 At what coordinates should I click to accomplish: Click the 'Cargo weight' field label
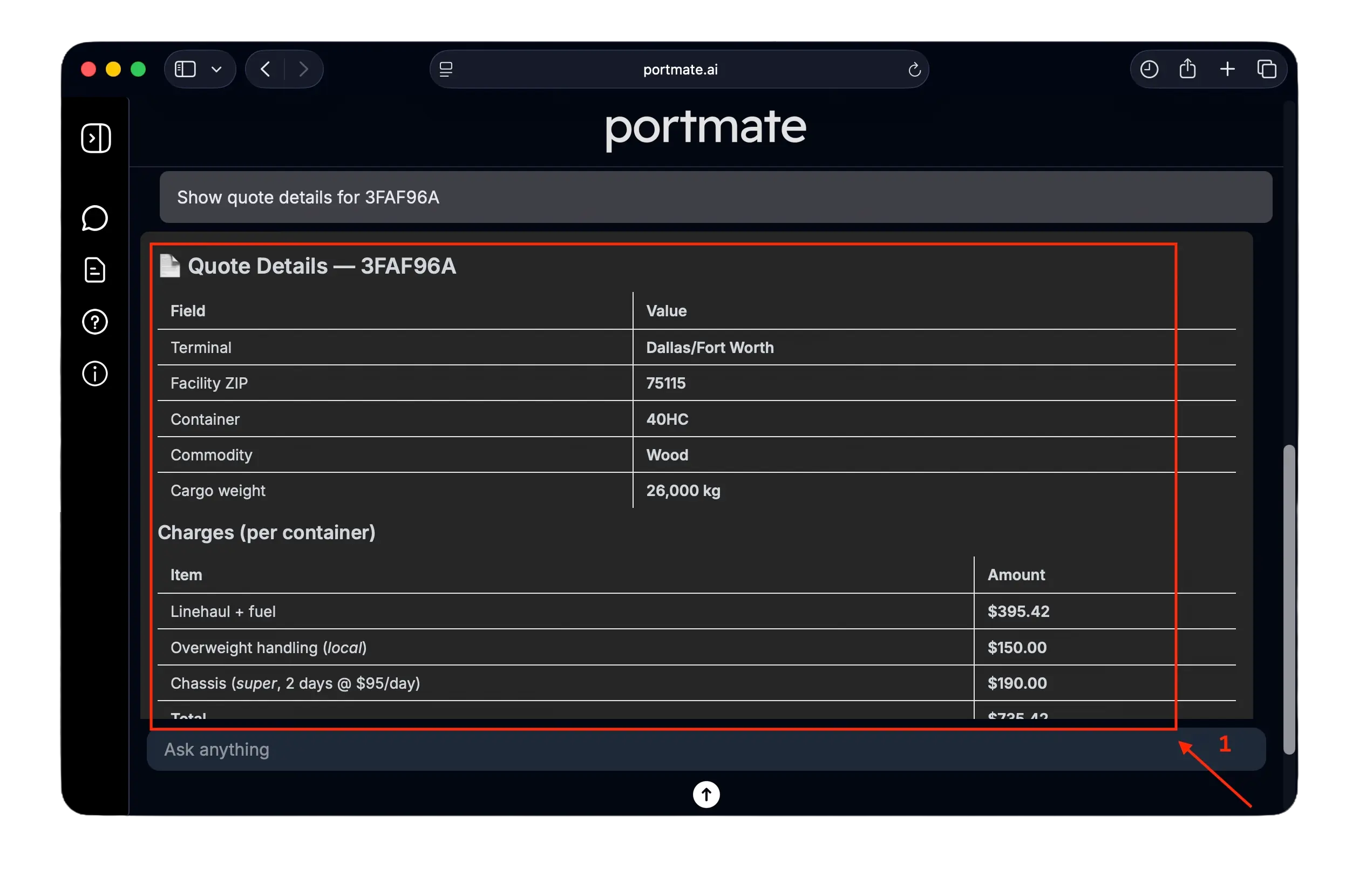(x=218, y=490)
